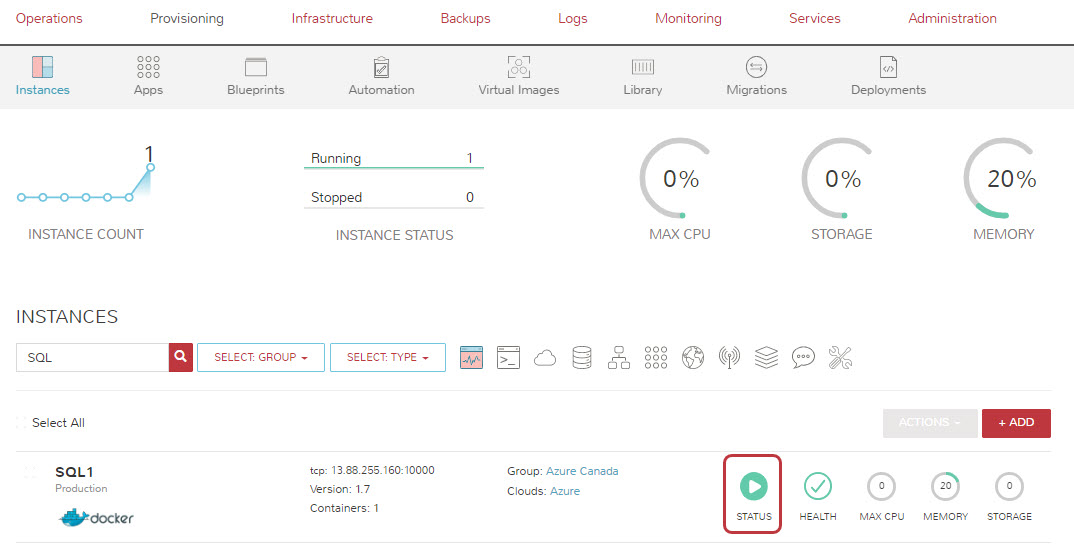Expand the Select: Type dropdown
The width and height of the screenshot is (1074, 556).
pyautogui.click(x=387, y=357)
